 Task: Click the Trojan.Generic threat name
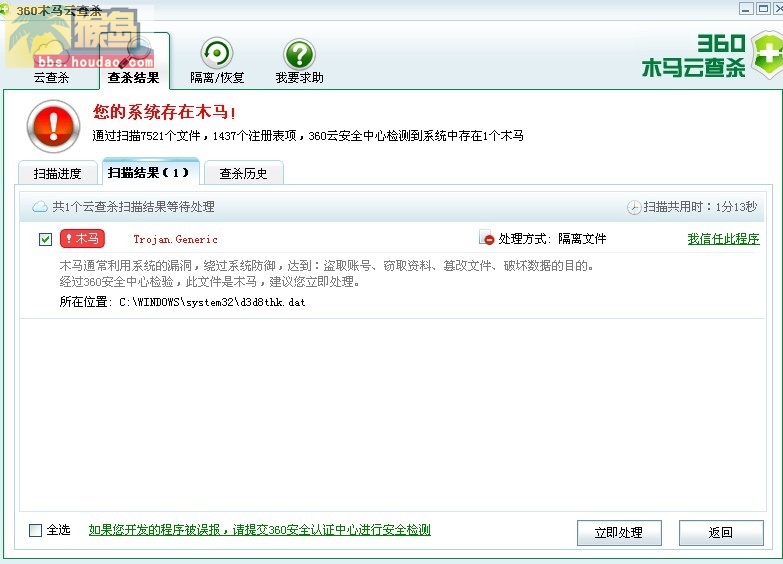(175, 239)
